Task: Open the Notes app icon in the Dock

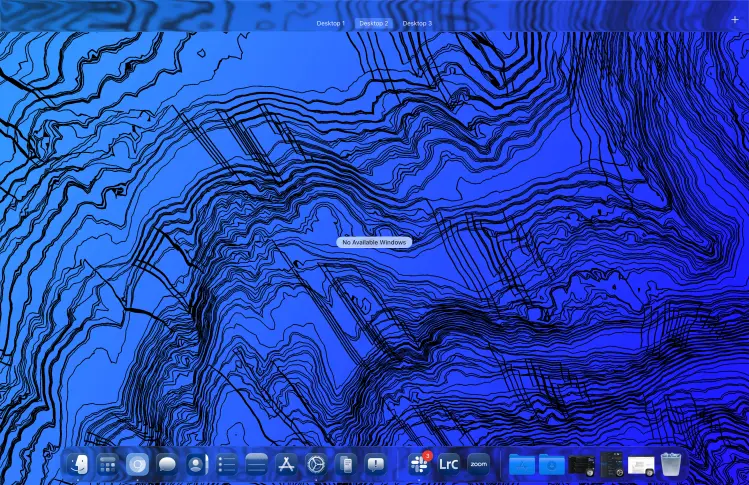Action: (x=257, y=464)
